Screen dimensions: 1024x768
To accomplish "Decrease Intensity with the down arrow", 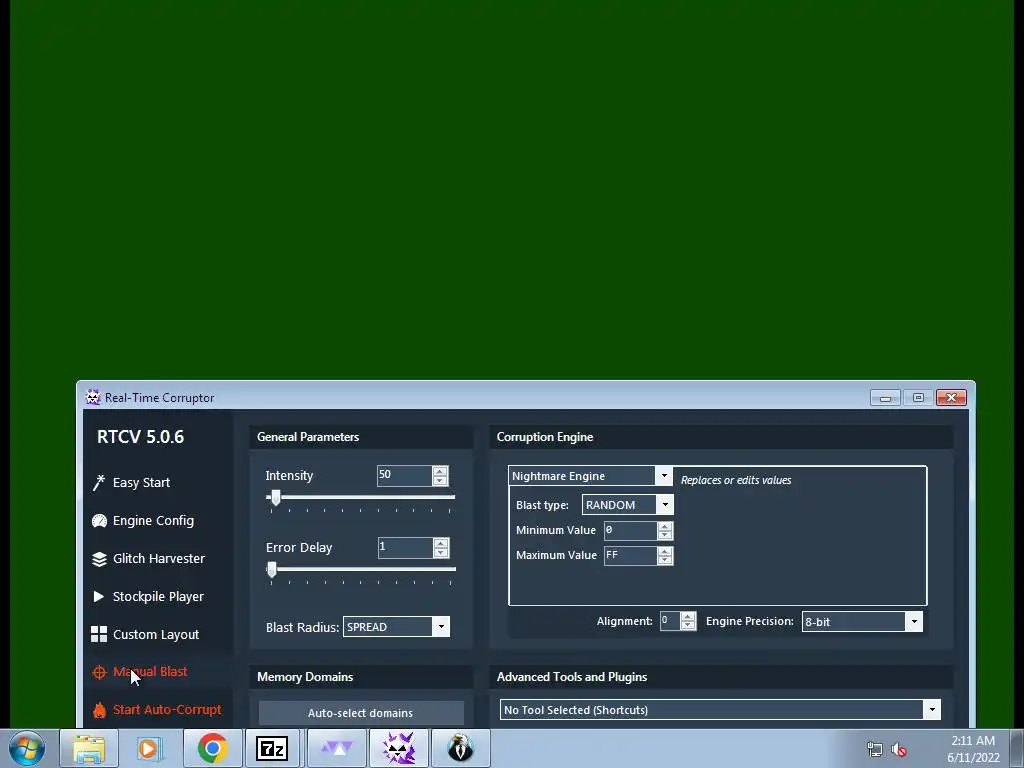I will (440, 481).
